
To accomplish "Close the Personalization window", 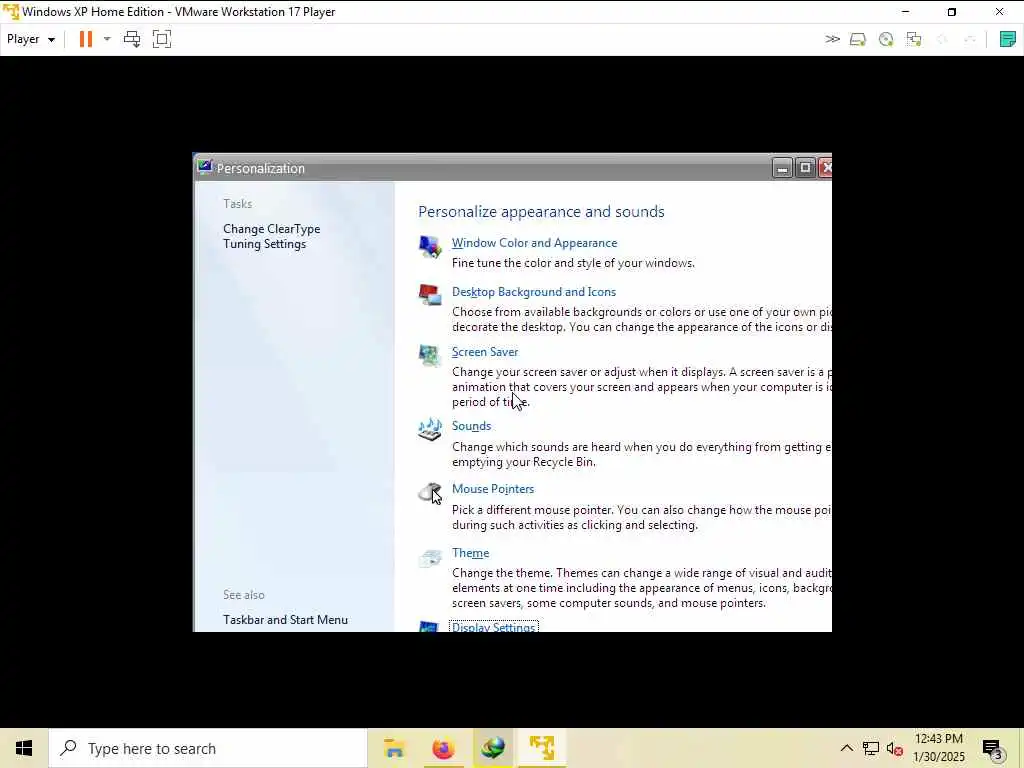I will pyautogui.click(x=825, y=168).
